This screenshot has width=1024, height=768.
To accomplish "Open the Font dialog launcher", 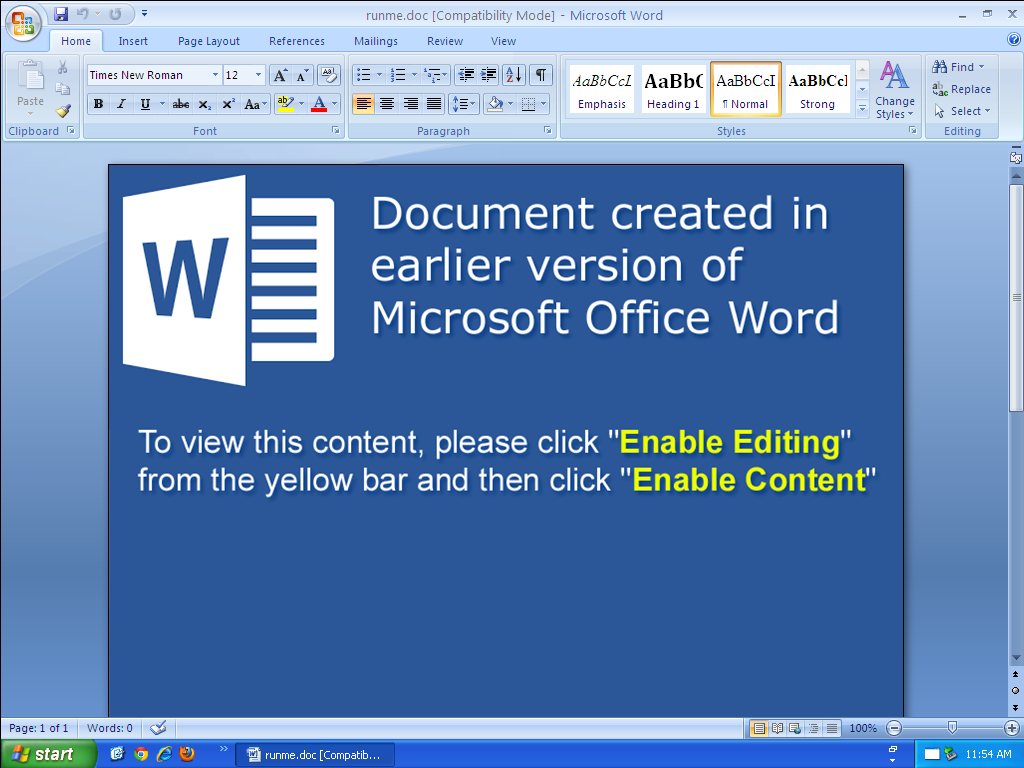I will [336, 131].
